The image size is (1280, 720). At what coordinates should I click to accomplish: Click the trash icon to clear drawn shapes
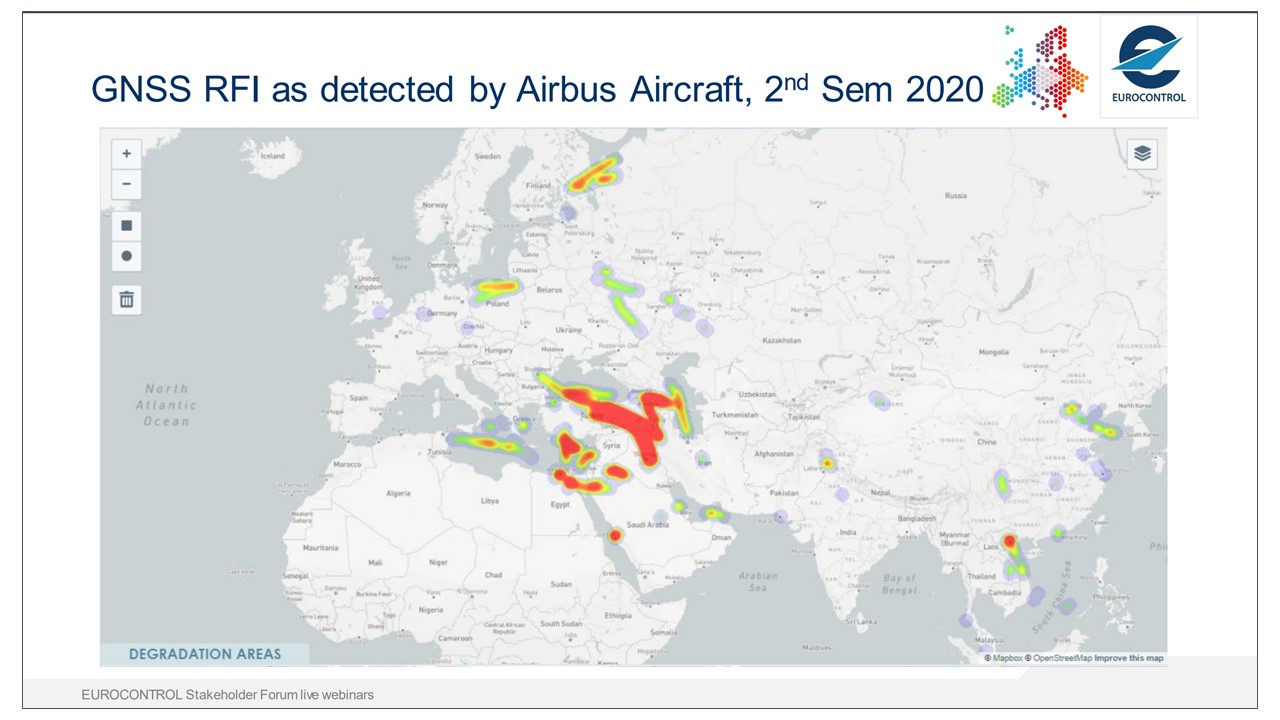(126, 299)
